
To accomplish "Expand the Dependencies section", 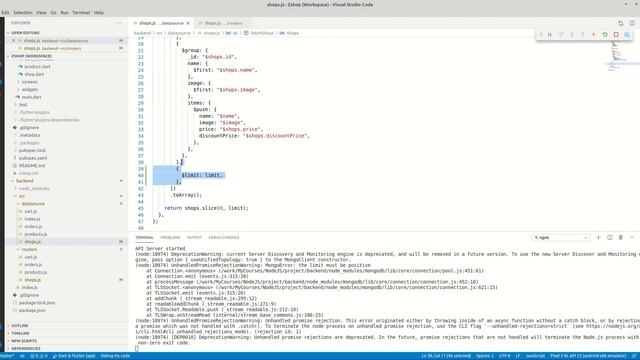I will click(x=26, y=349).
